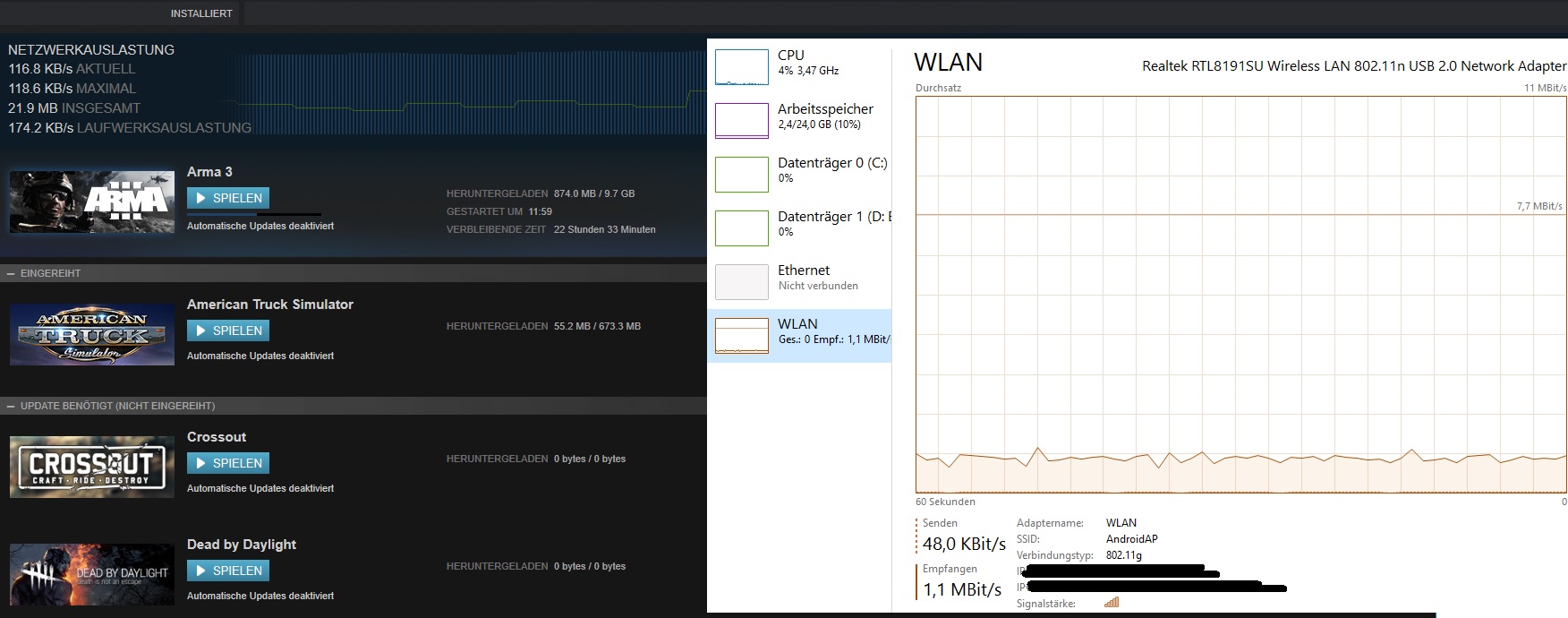Click 21.9 MB INSGESAMT value
Image resolution: width=1568 pixels, height=618 pixels.
[x=74, y=108]
